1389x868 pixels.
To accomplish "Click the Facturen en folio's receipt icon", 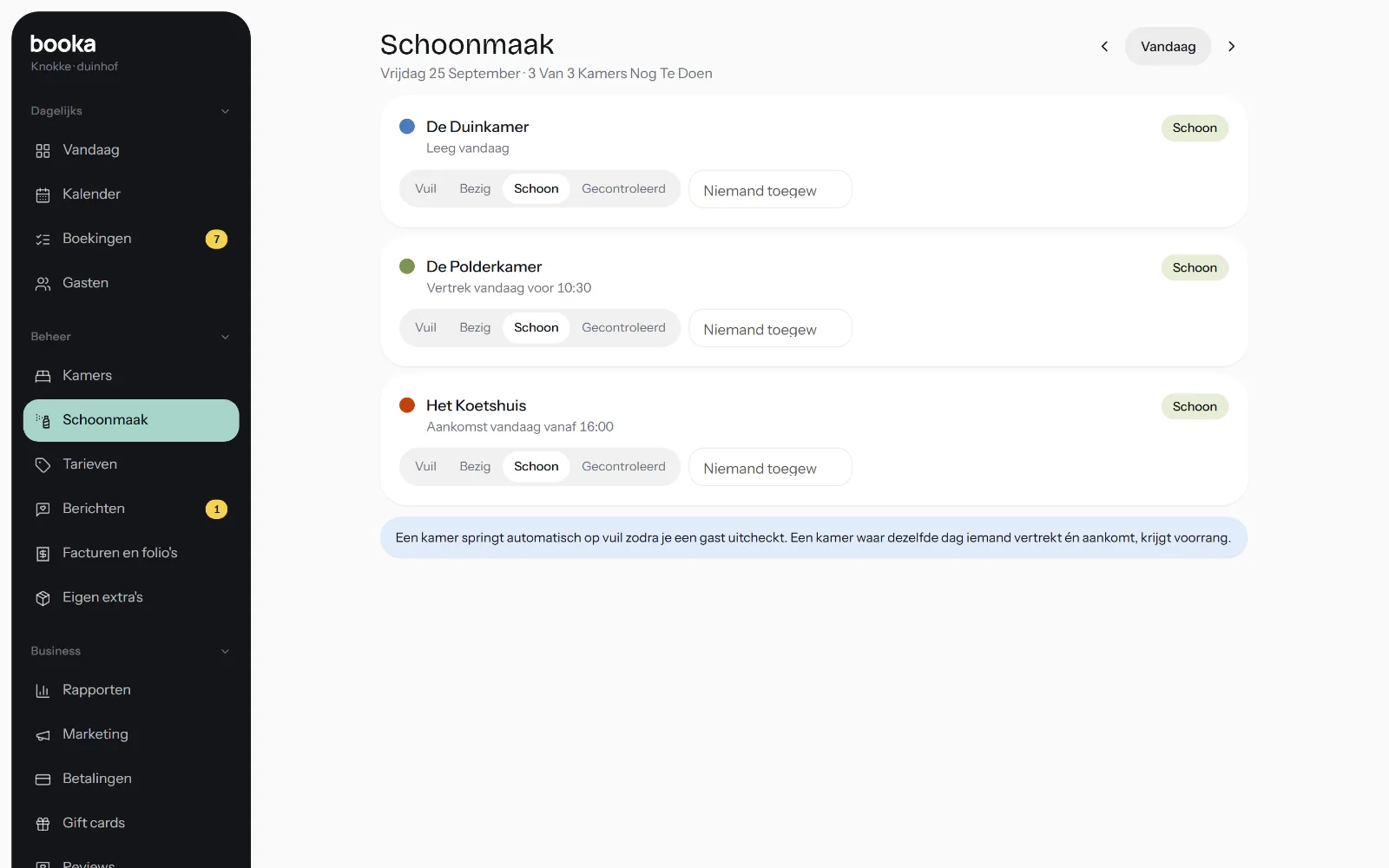I will [x=43, y=553].
